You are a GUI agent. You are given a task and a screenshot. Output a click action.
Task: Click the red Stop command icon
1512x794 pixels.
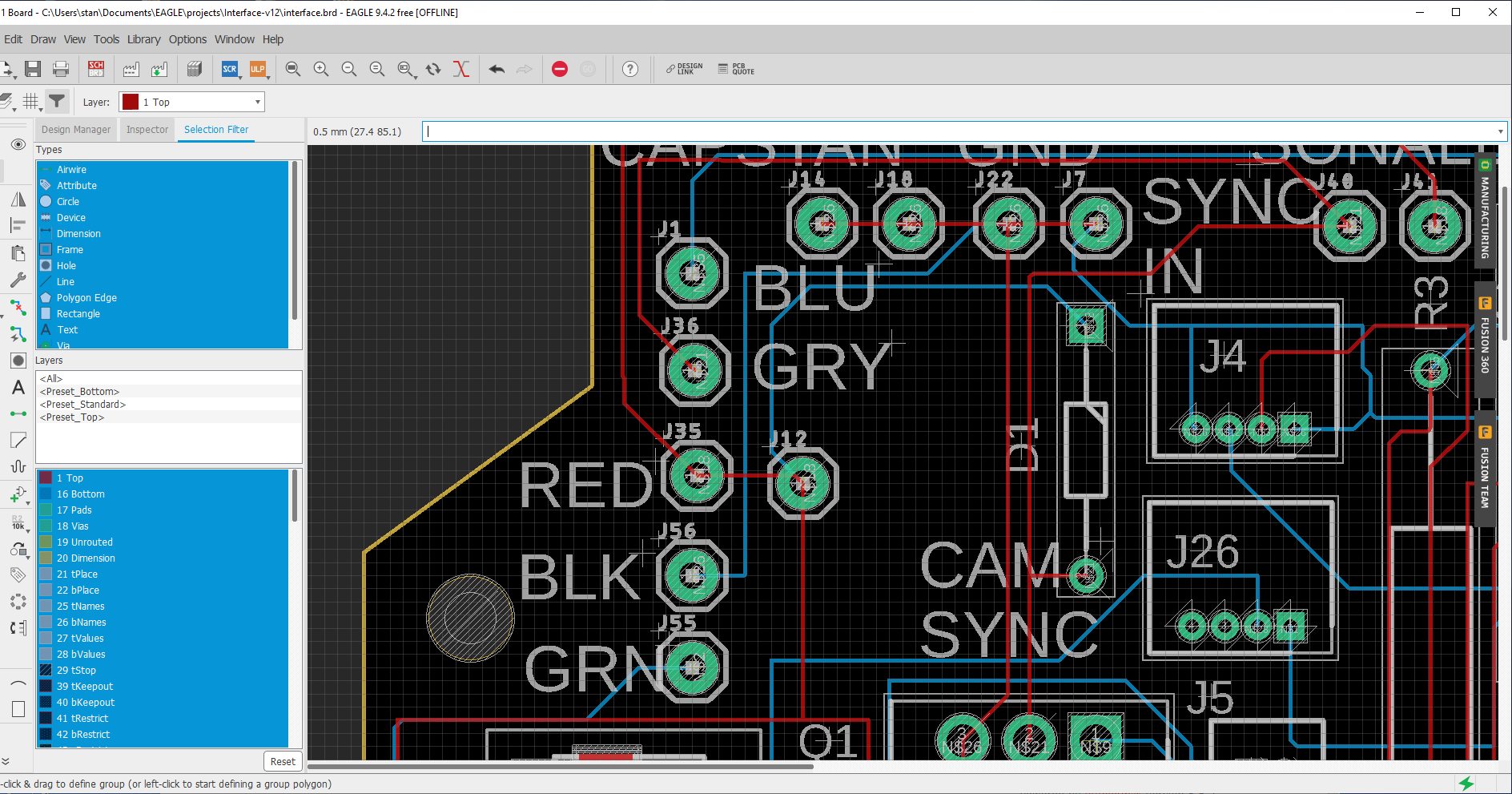tap(560, 69)
